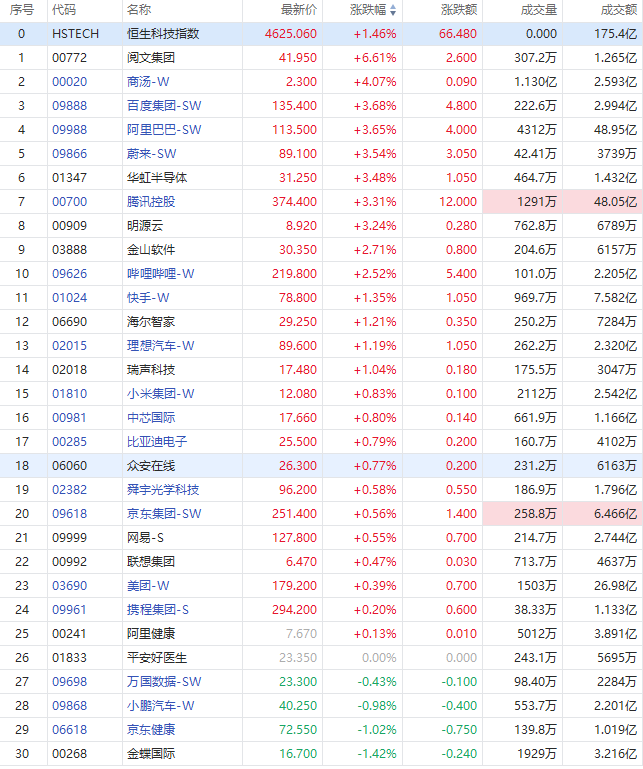Click the 序号 column header
This screenshot has width=643, height=769.
[x=22, y=10]
